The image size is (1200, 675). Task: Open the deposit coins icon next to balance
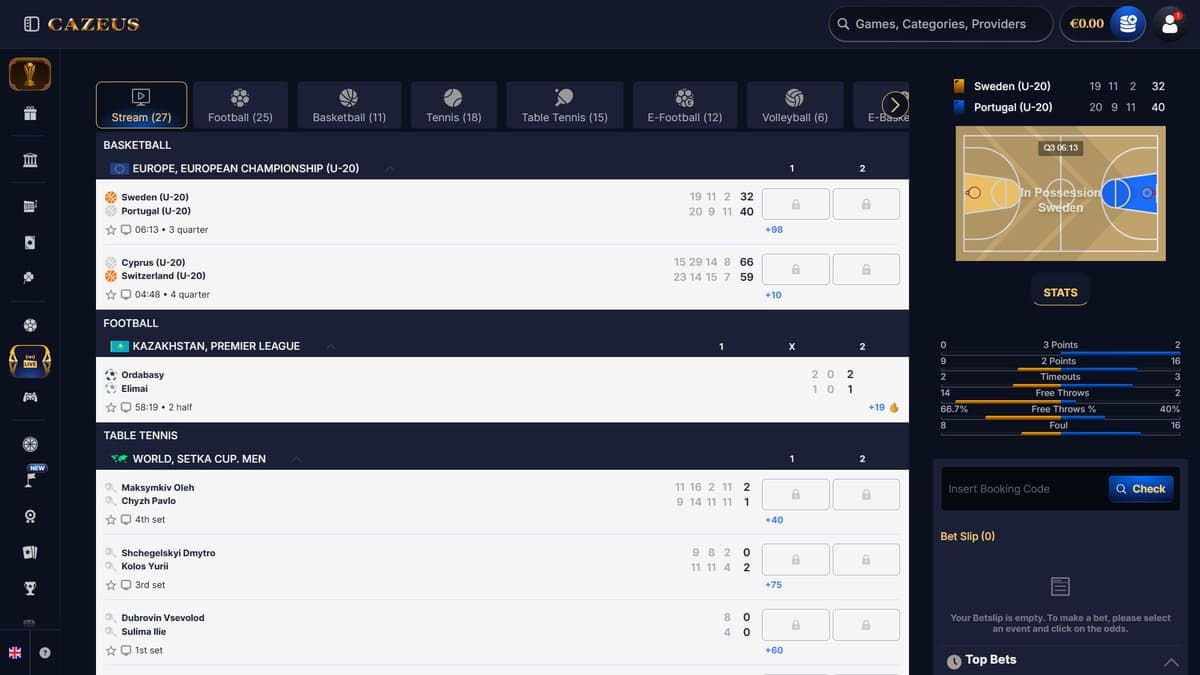point(1128,24)
